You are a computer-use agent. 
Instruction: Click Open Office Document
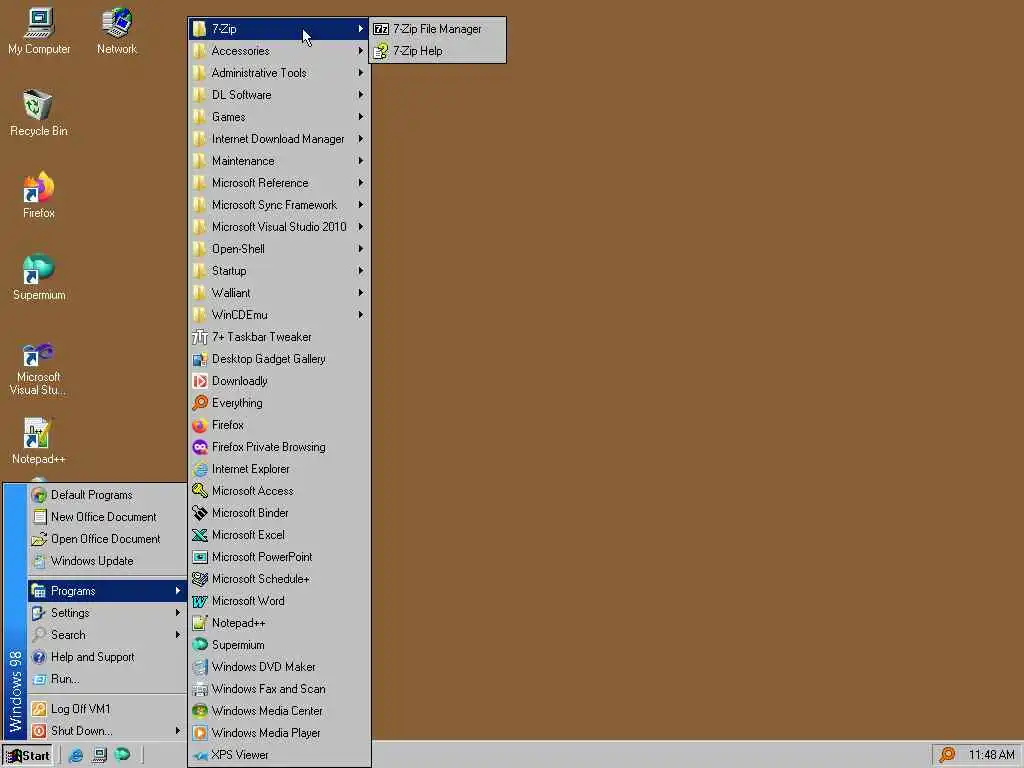click(x=107, y=539)
